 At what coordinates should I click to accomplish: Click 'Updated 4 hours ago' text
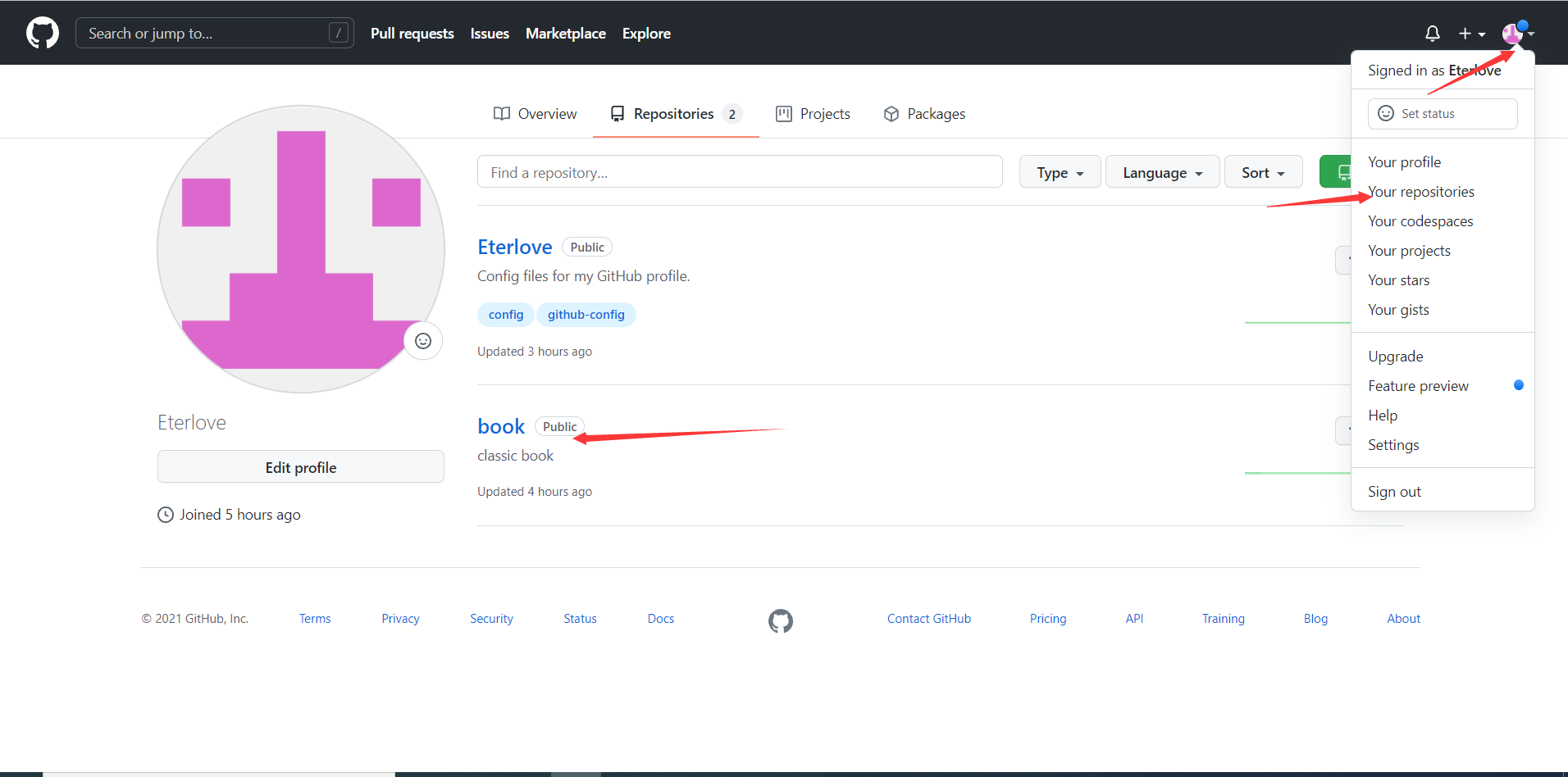point(535,492)
